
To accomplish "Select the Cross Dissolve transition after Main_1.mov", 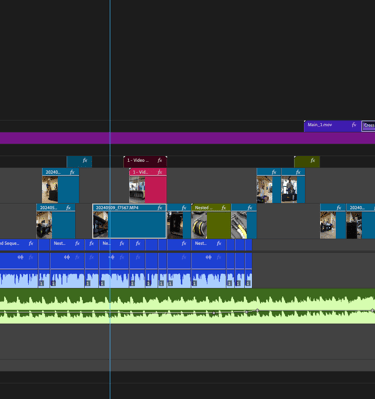I will [368, 126].
